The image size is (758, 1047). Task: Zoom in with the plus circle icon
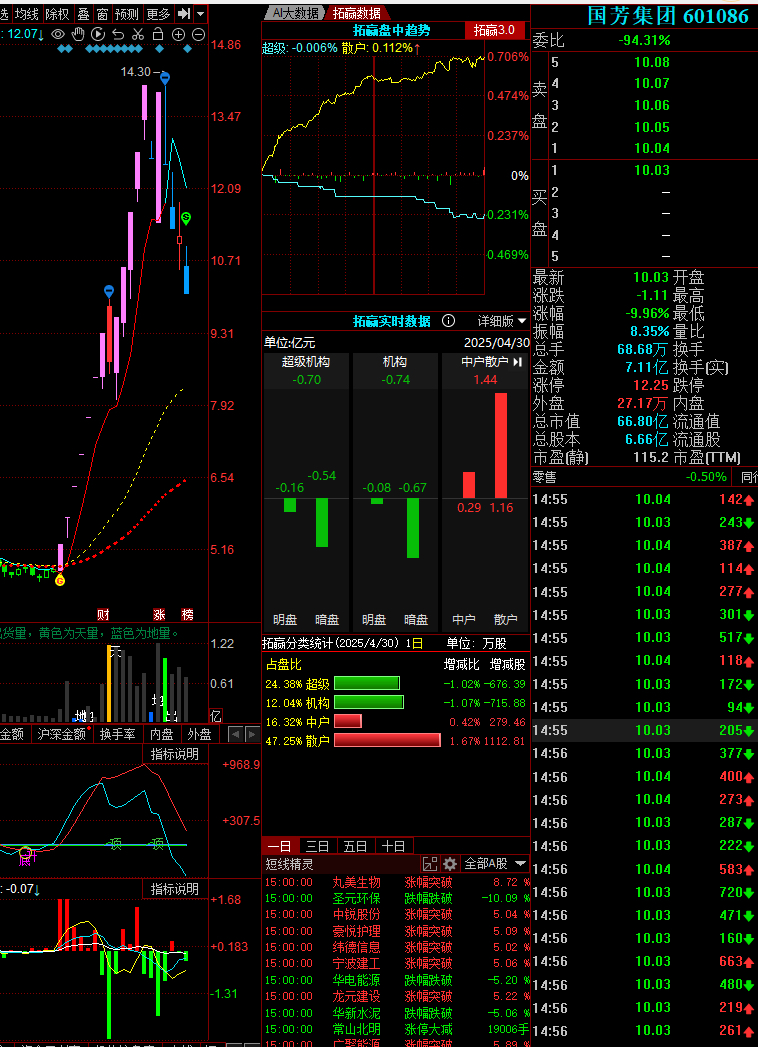[x=178, y=34]
